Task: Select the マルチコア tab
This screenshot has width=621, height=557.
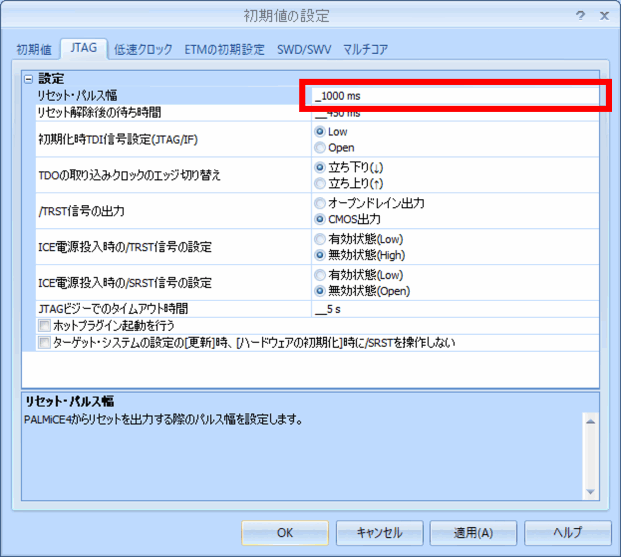Action: pos(365,49)
